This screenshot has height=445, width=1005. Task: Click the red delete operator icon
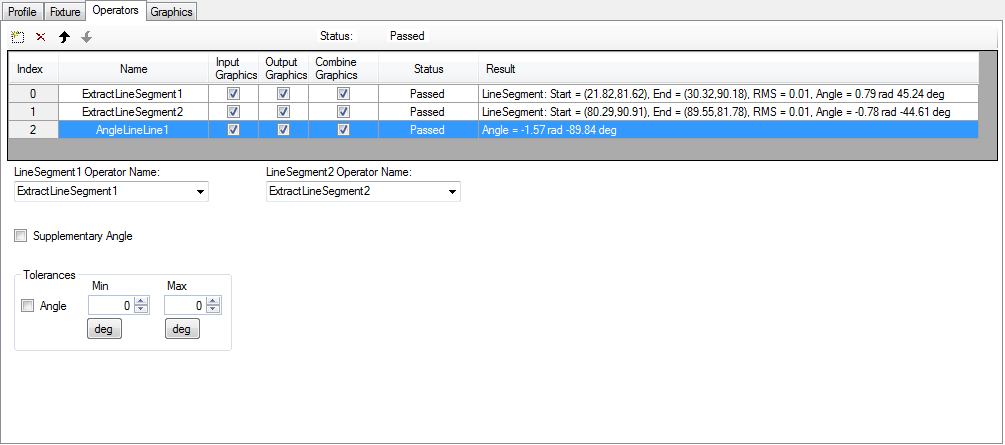coord(41,37)
